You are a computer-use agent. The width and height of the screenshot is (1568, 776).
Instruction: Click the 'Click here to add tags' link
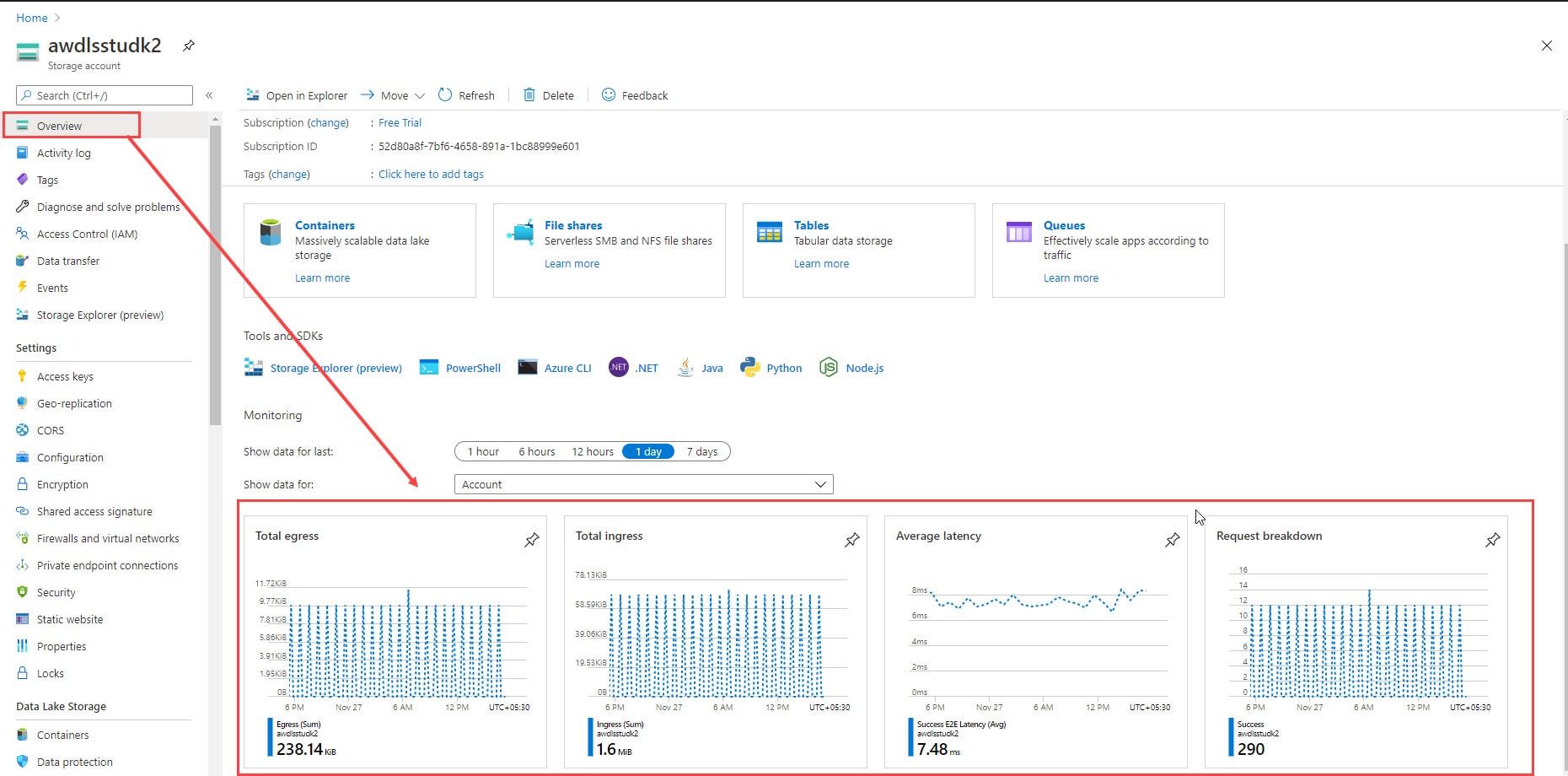point(431,174)
